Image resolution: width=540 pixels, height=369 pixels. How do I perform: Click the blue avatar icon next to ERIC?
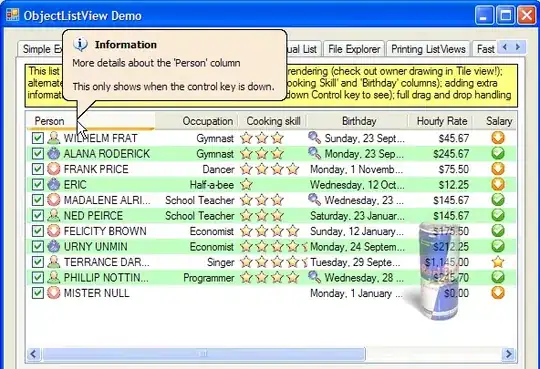[53, 184]
